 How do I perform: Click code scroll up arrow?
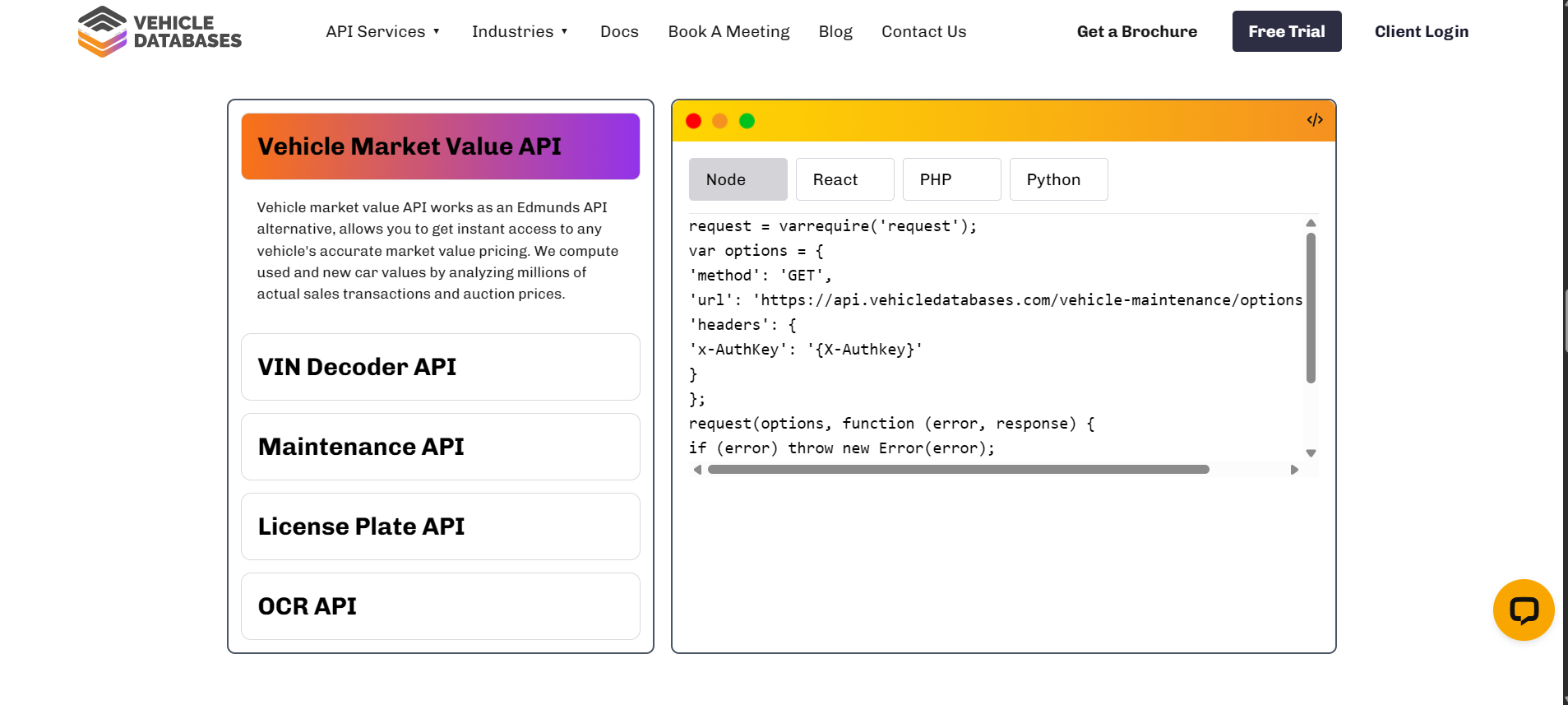point(1311,223)
